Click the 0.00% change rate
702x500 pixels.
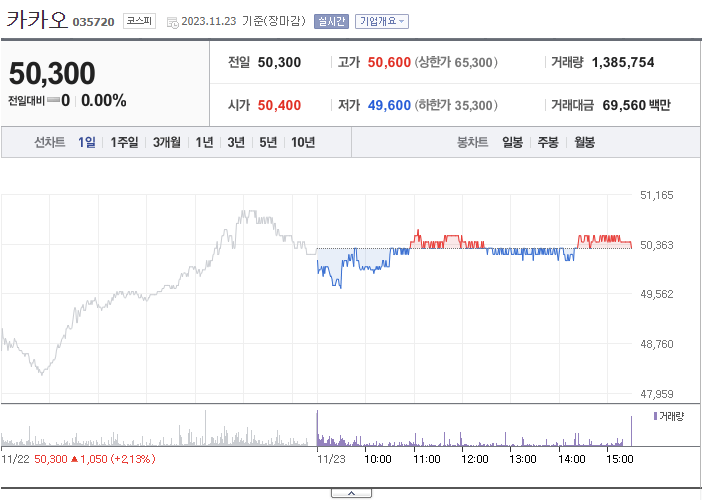pyautogui.click(x=104, y=100)
